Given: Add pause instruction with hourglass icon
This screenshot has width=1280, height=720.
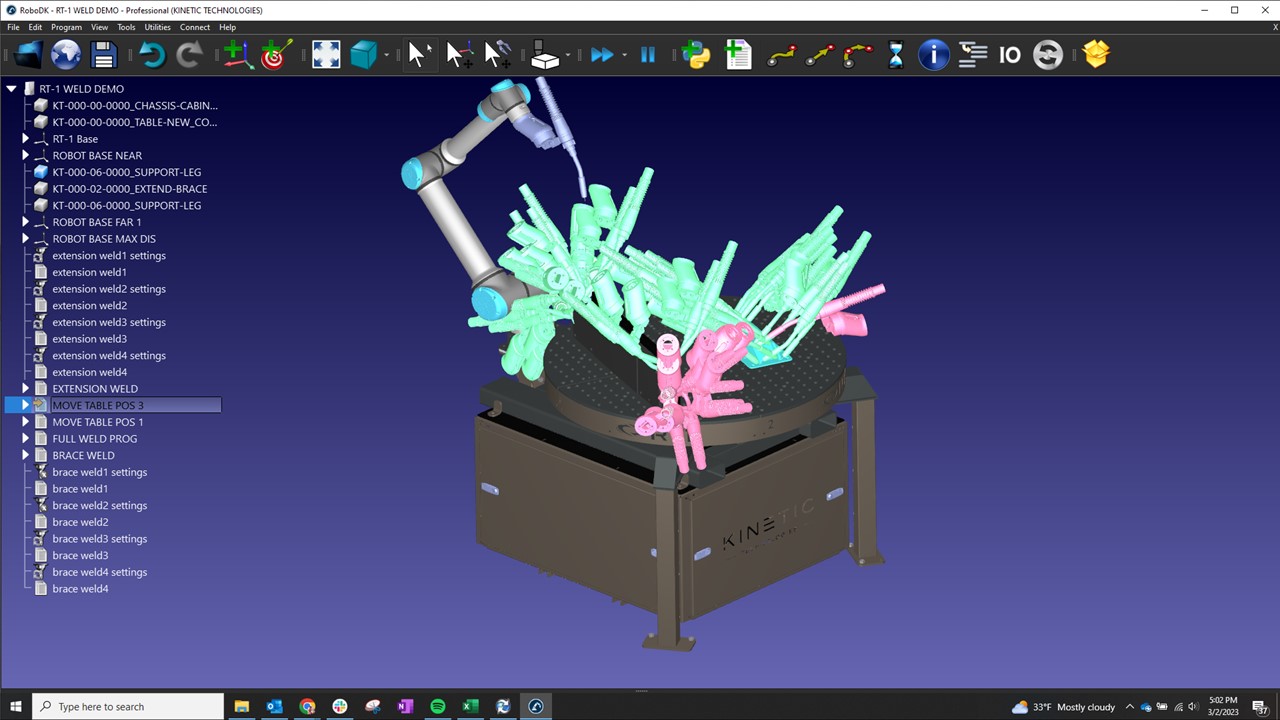Looking at the screenshot, I should pyautogui.click(x=895, y=55).
